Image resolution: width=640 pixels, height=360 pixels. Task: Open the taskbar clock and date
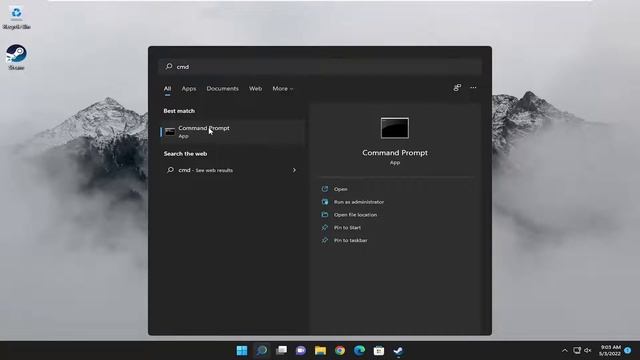coord(610,351)
